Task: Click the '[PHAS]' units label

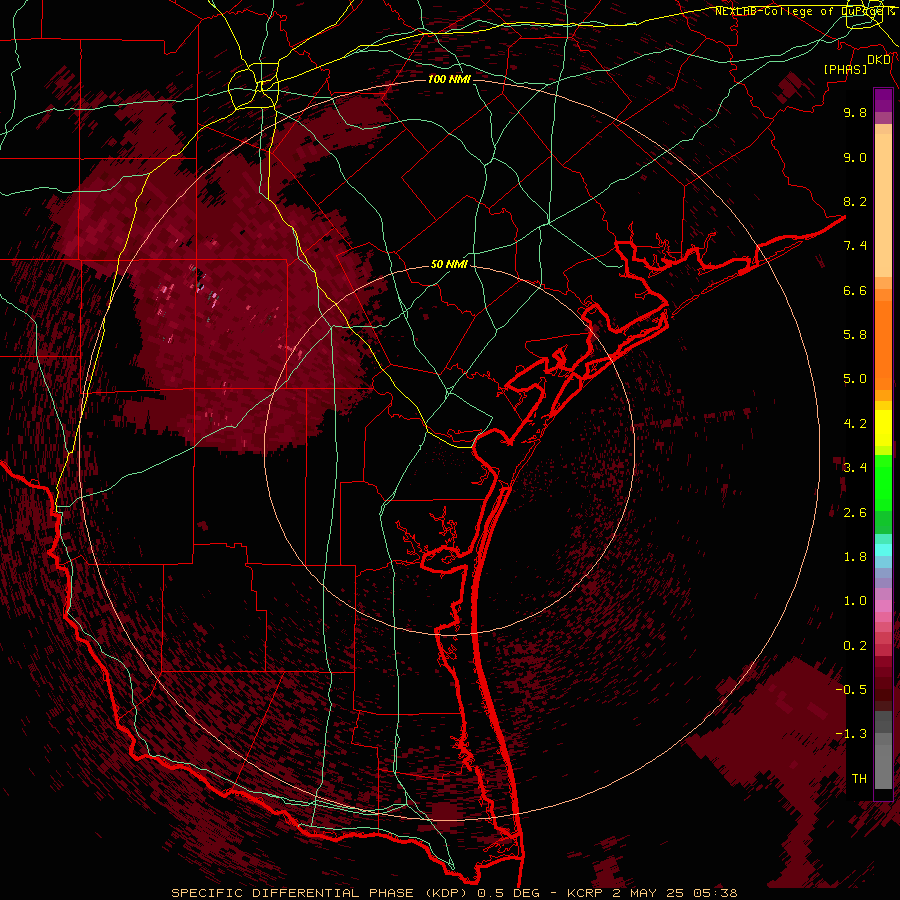Action: pyautogui.click(x=845, y=70)
